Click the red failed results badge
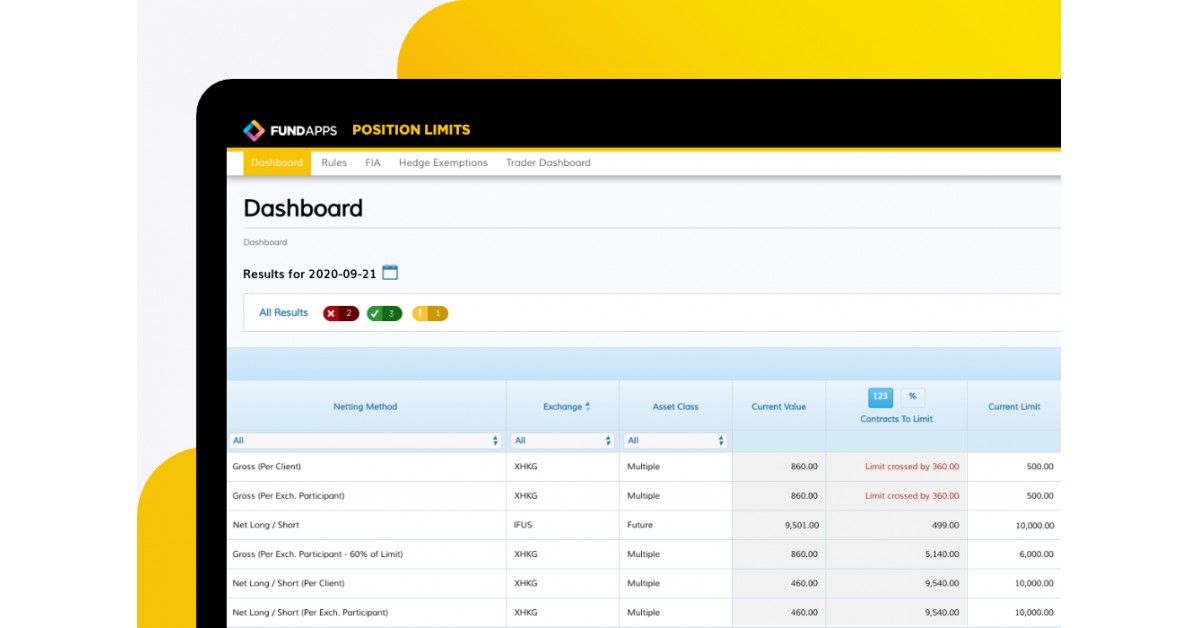1200x628 pixels. 339,312
